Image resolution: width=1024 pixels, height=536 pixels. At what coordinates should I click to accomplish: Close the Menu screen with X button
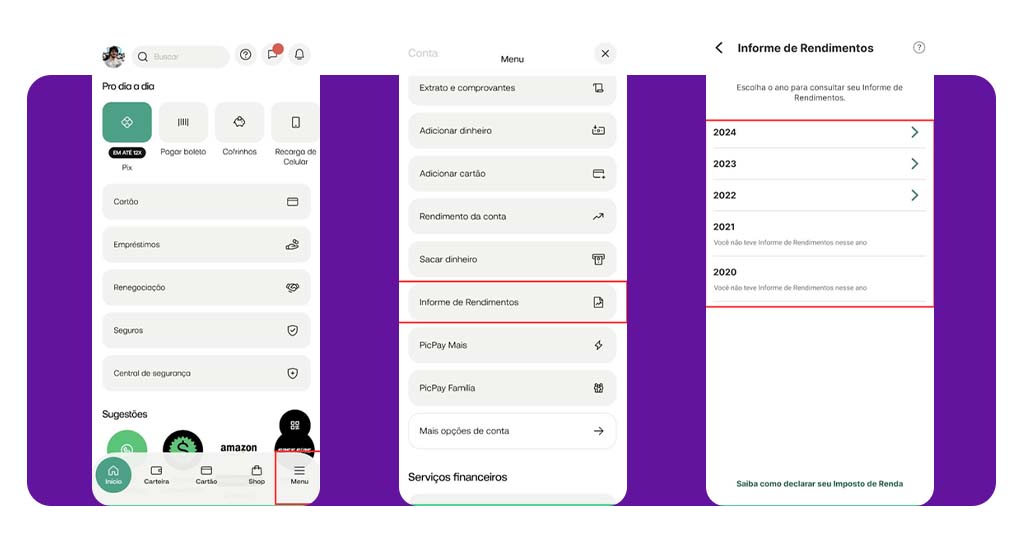tap(605, 54)
